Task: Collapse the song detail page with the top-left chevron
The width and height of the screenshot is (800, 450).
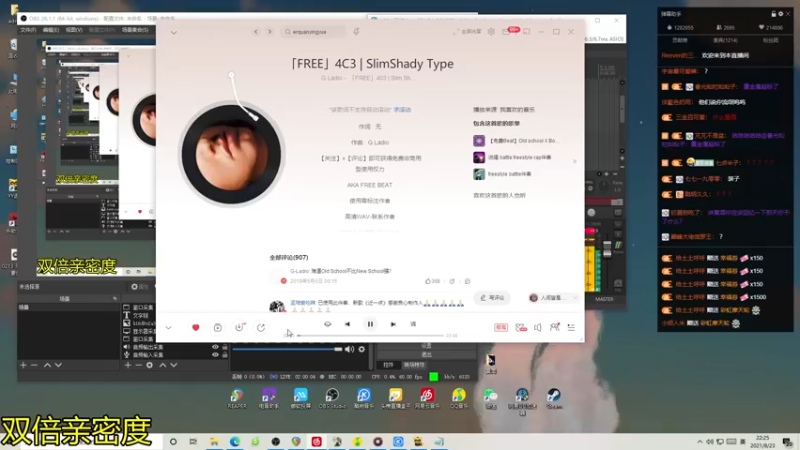Action: [x=174, y=33]
